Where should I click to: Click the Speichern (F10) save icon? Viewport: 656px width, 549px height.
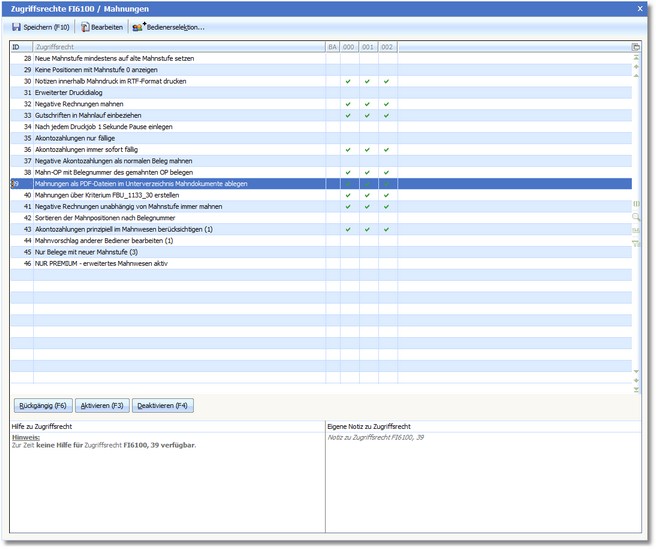pos(16,27)
